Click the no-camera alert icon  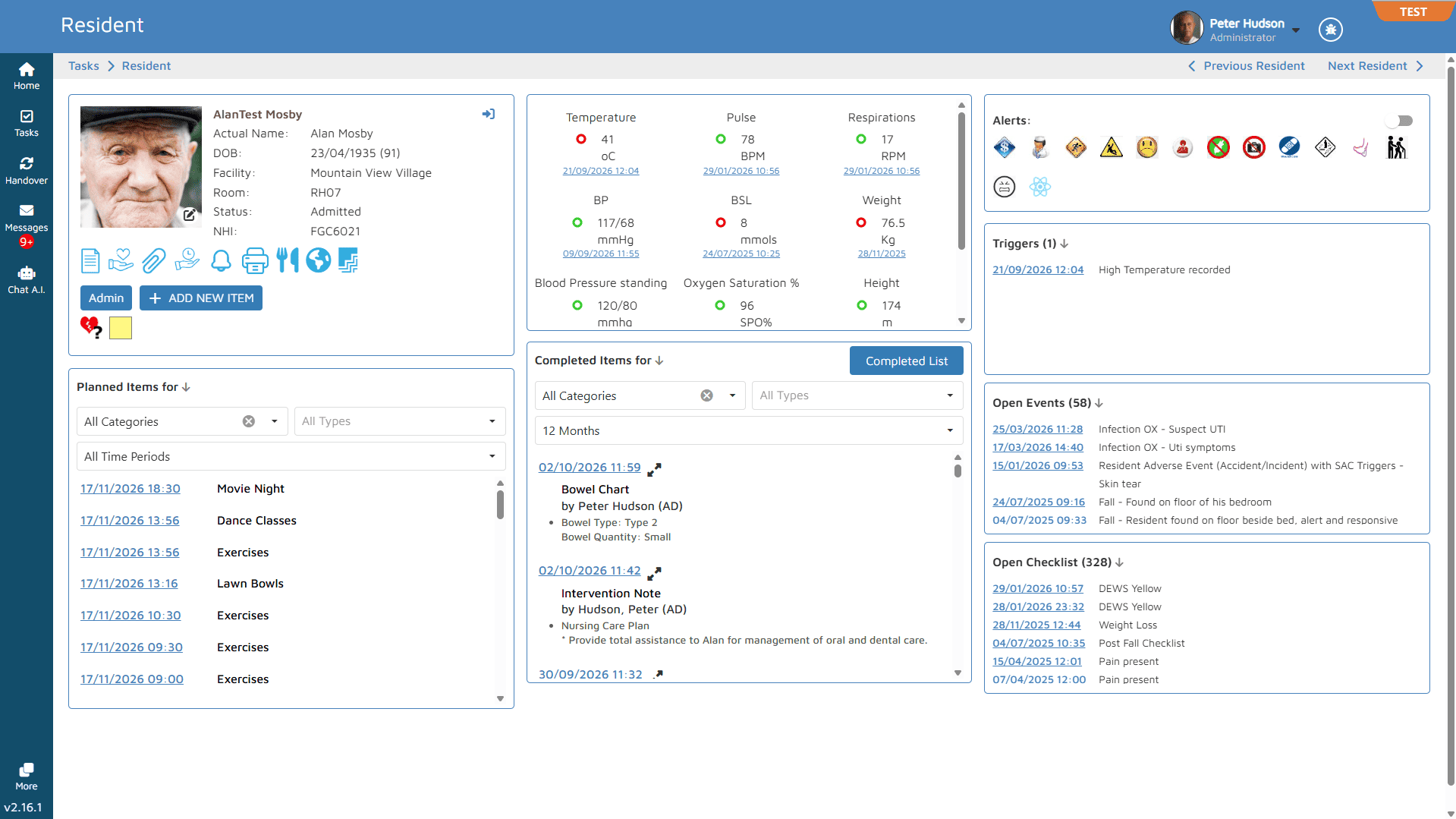[x=1254, y=147]
